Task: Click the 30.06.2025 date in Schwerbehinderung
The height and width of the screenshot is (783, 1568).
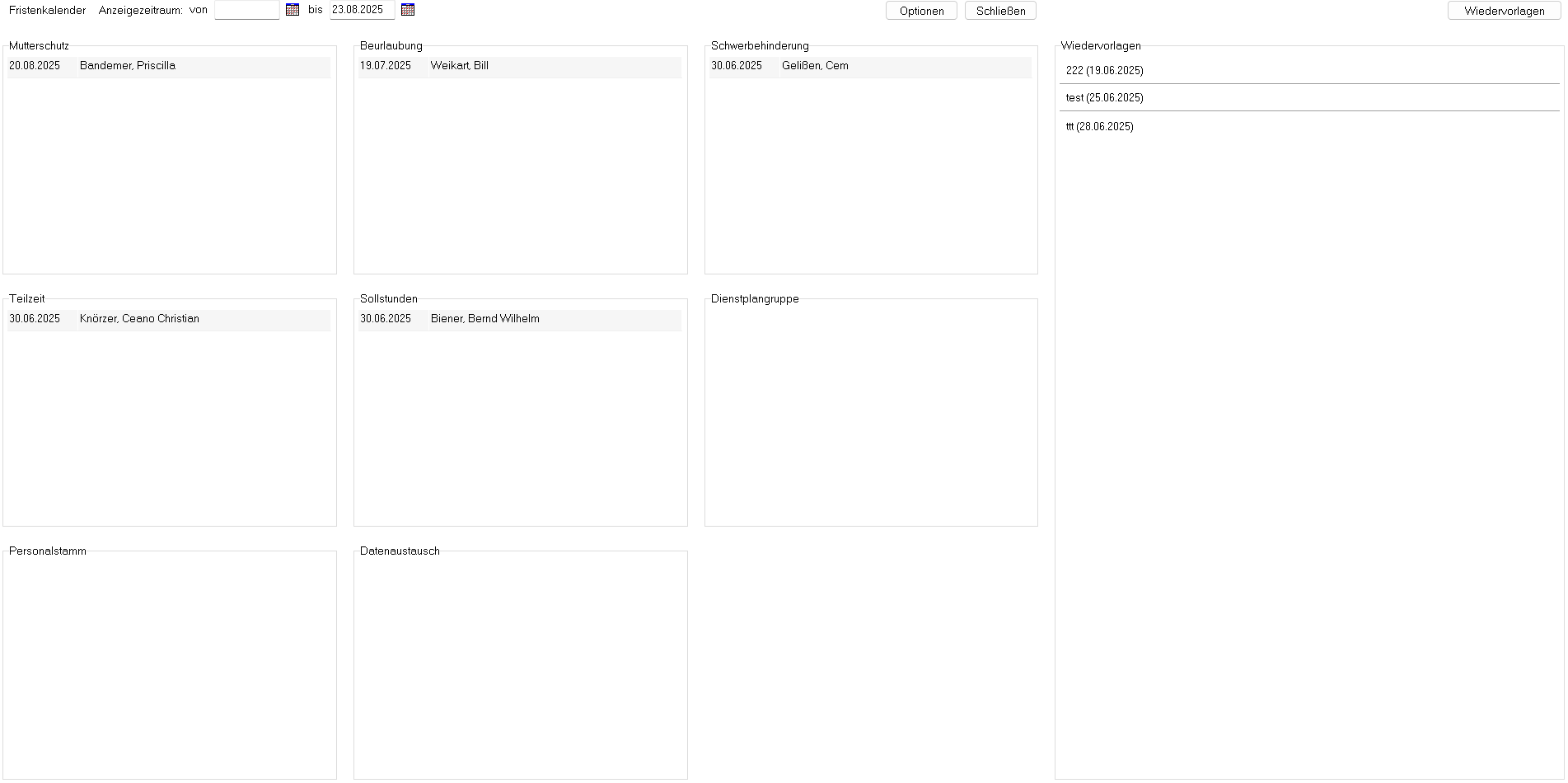Action: (737, 66)
